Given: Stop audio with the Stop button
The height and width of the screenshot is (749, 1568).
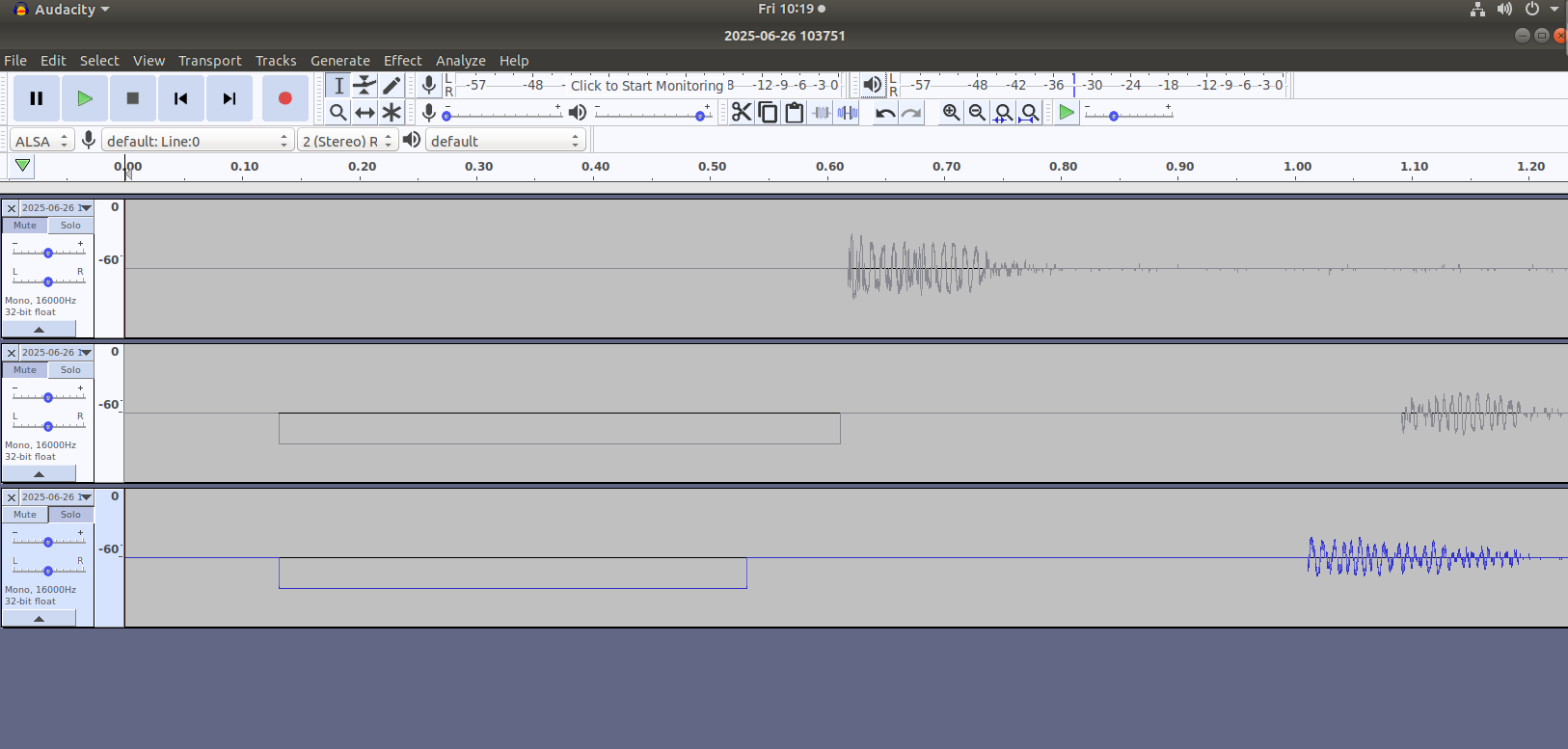Looking at the screenshot, I should [133, 98].
